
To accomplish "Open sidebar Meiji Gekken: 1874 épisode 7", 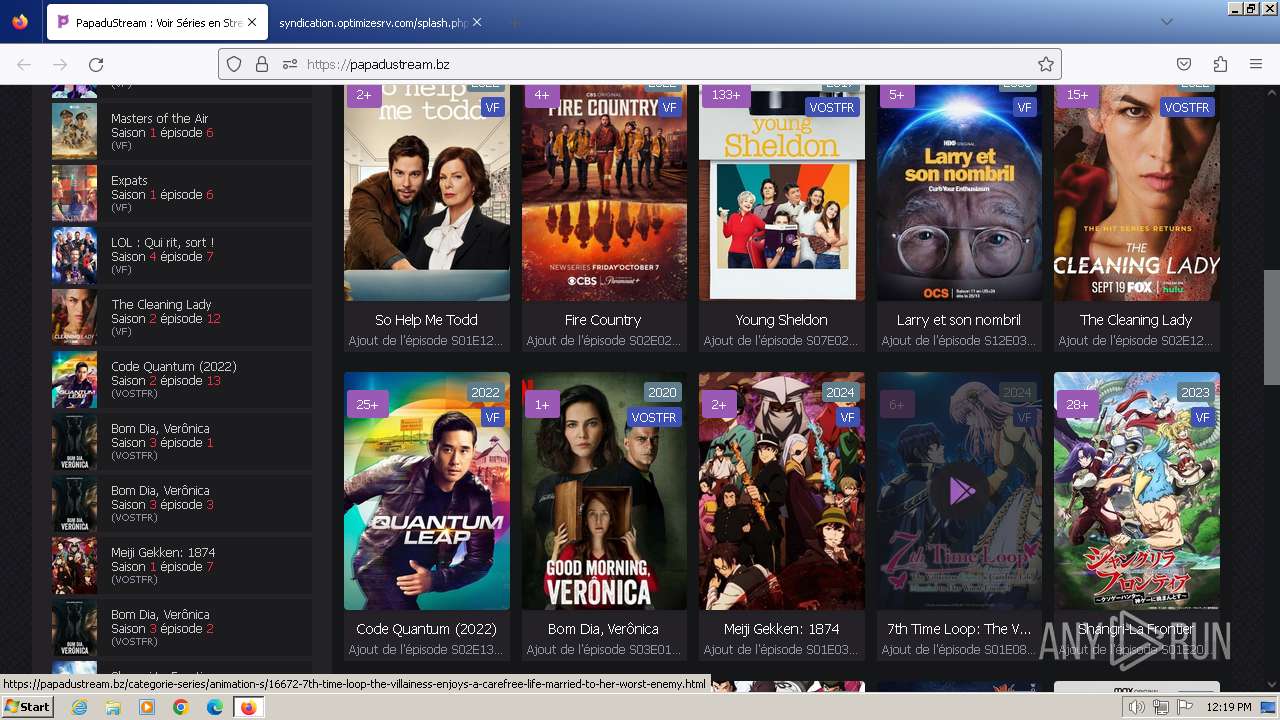I will coord(182,566).
